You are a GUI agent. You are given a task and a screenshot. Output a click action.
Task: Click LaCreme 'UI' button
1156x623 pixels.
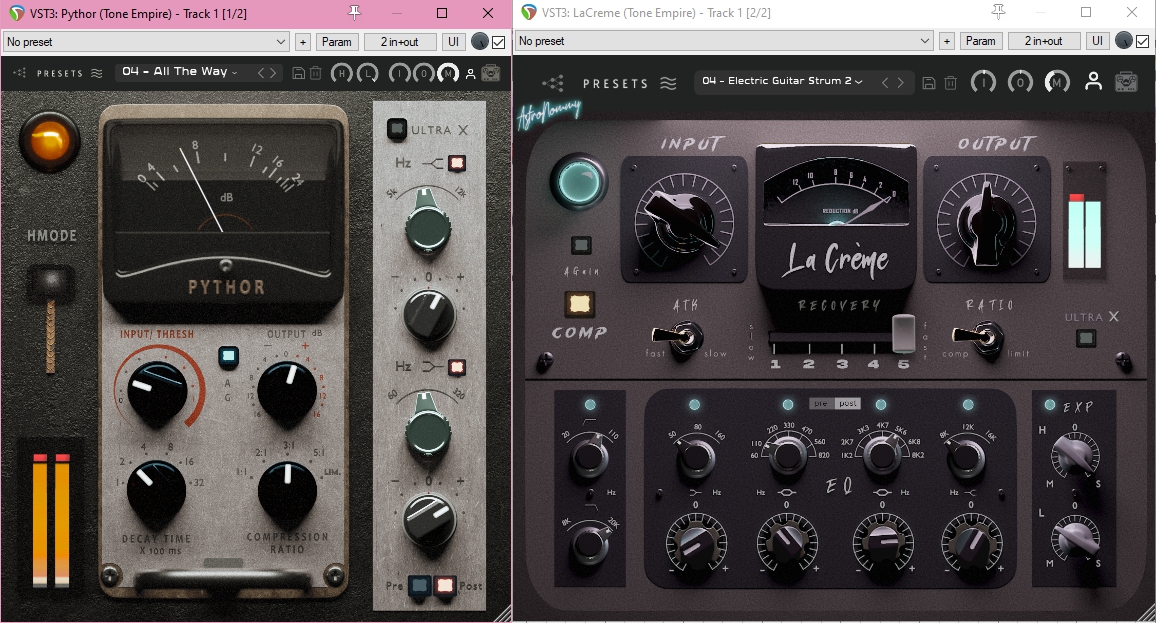1098,41
